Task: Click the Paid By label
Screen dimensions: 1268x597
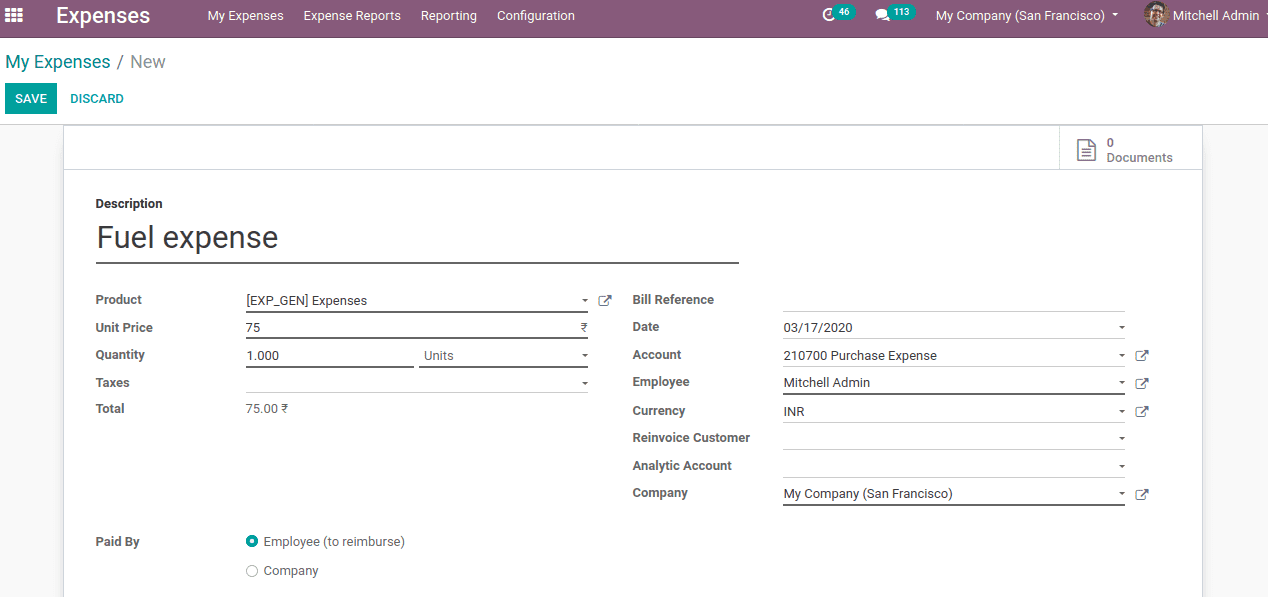Action: 117,542
